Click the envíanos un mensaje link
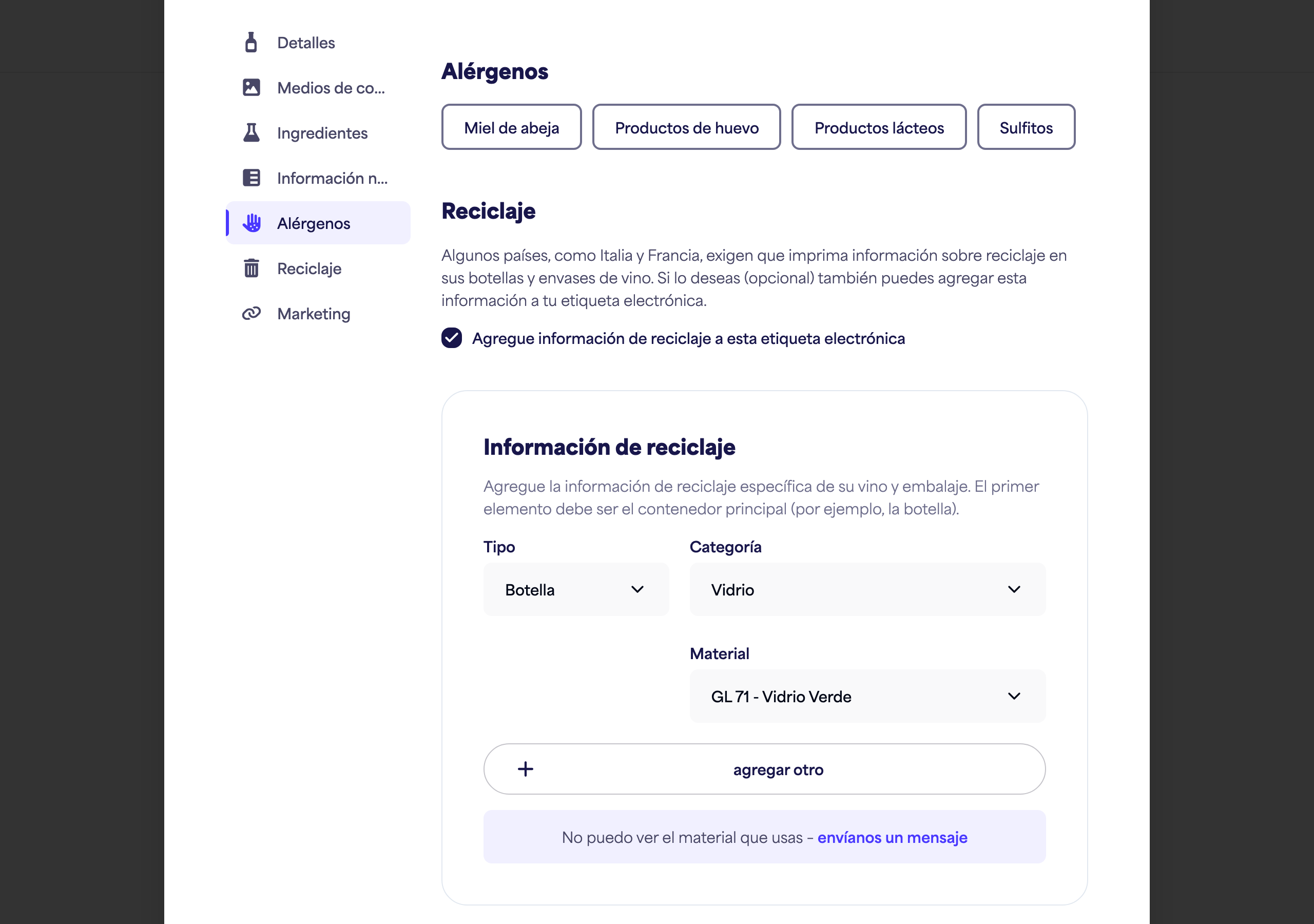This screenshot has height=924, width=1314. coord(892,838)
